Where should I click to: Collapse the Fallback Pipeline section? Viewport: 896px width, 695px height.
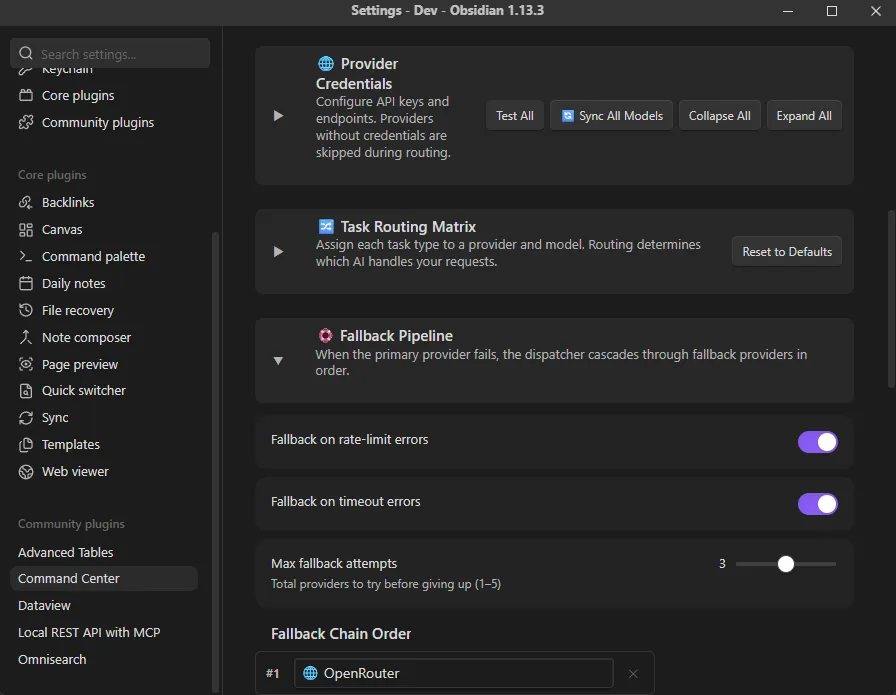[278, 361]
